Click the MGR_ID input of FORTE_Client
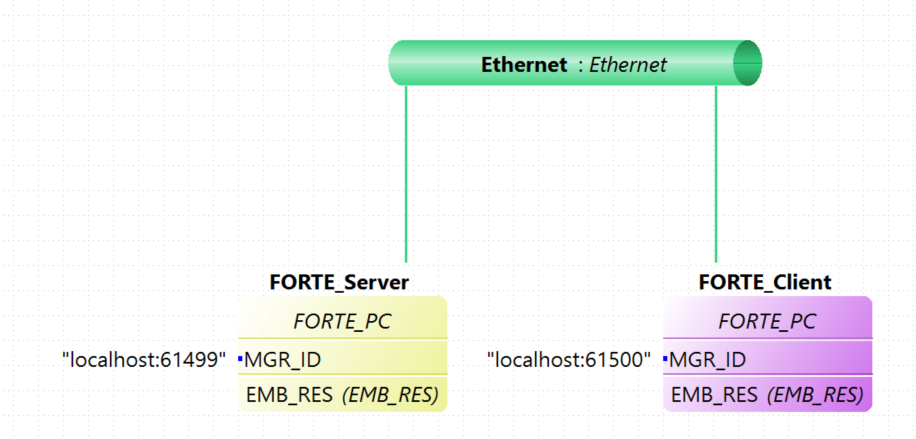This screenshot has height=439, width=916. 707,360
